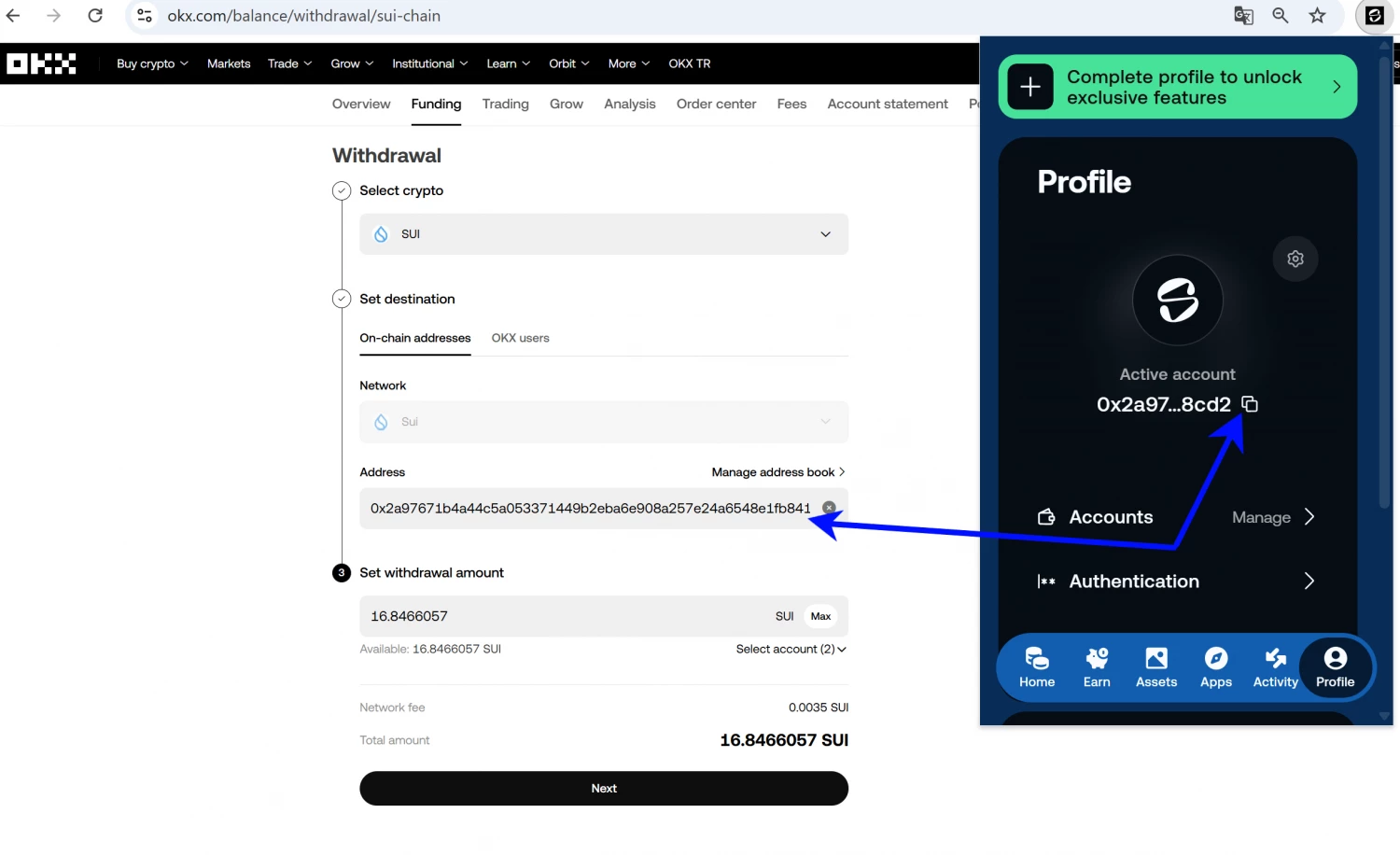Open Assets in the wallet navigation
Viewport: 1400px width, 855px height.
(x=1156, y=667)
